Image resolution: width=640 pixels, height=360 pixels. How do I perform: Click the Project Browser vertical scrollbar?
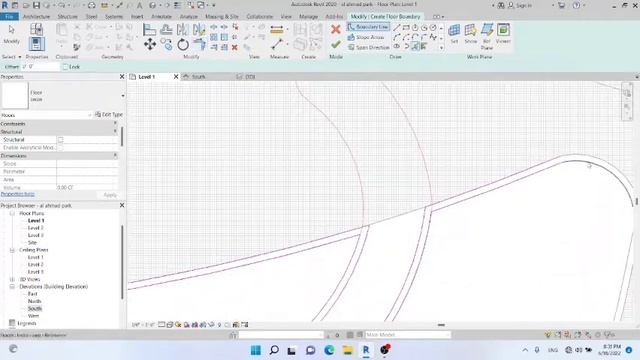pos(122,261)
